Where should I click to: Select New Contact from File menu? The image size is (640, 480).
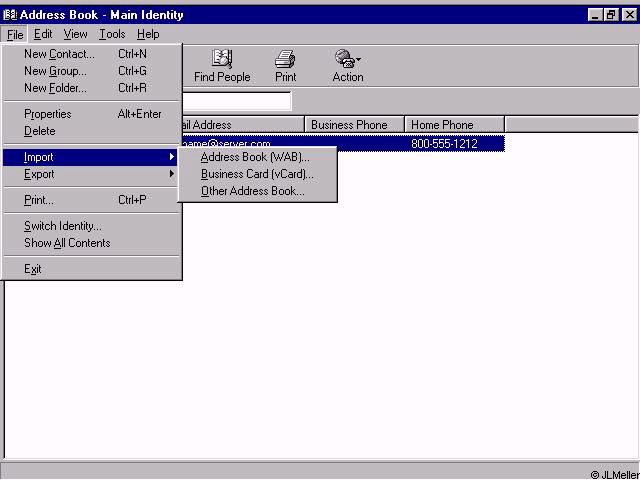click(59, 54)
